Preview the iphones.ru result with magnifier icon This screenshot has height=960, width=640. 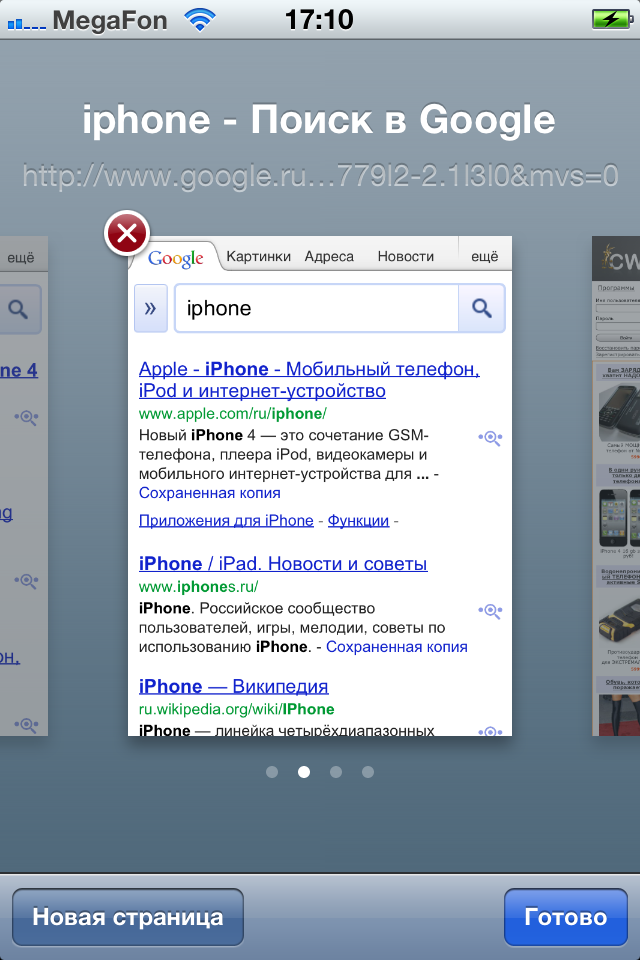coord(489,611)
